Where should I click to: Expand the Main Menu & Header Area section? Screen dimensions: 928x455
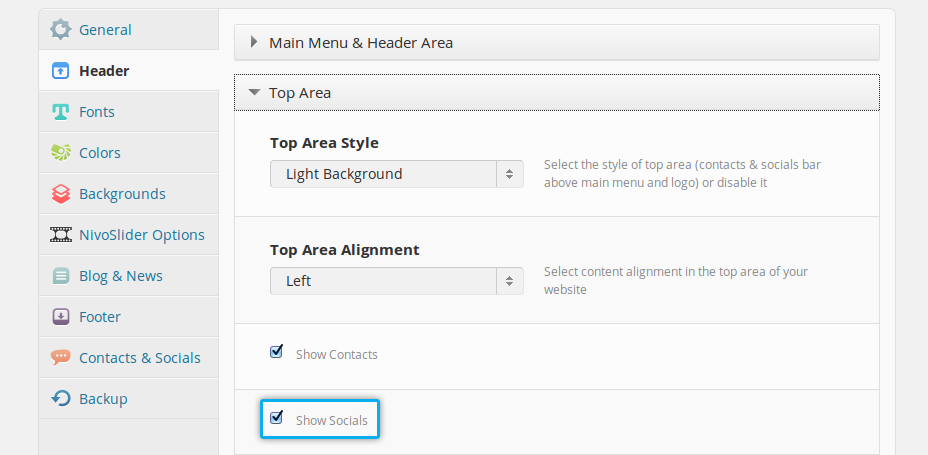[360, 43]
